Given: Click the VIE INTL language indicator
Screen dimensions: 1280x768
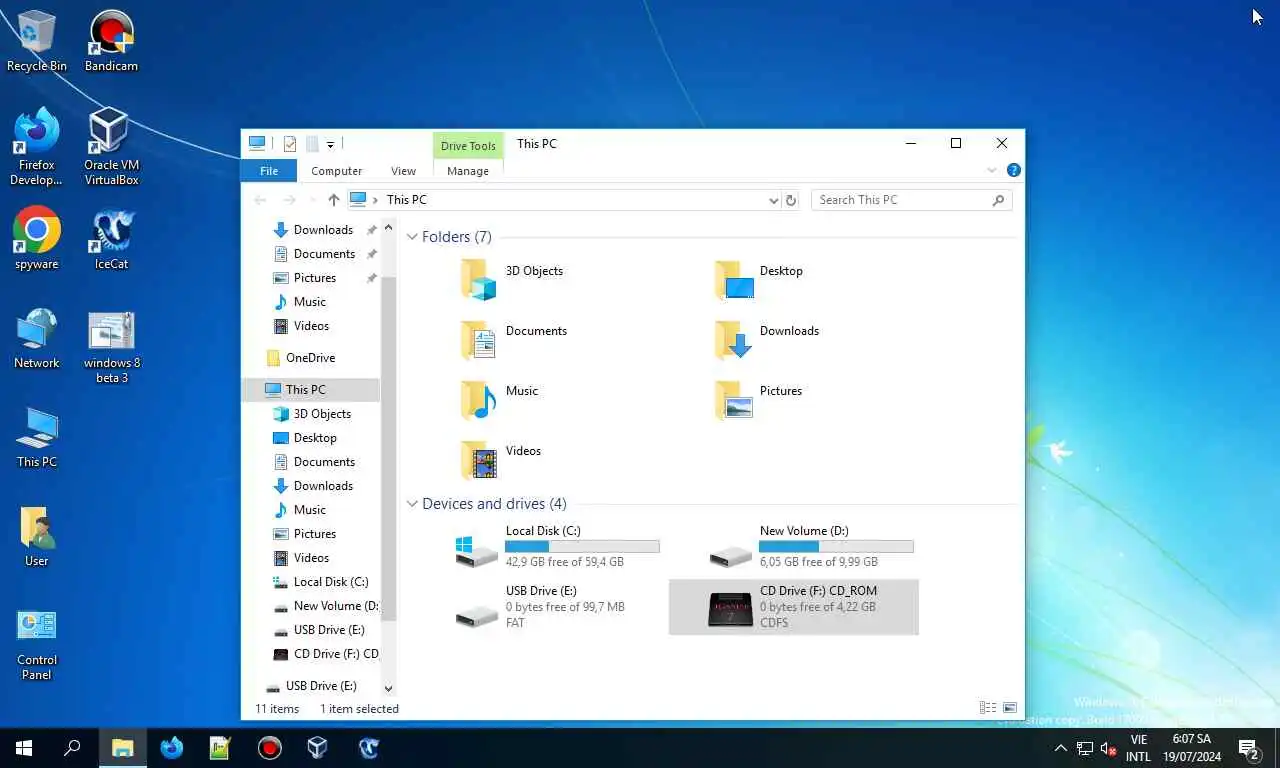Looking at the screenshot, I should (1138, 748).
